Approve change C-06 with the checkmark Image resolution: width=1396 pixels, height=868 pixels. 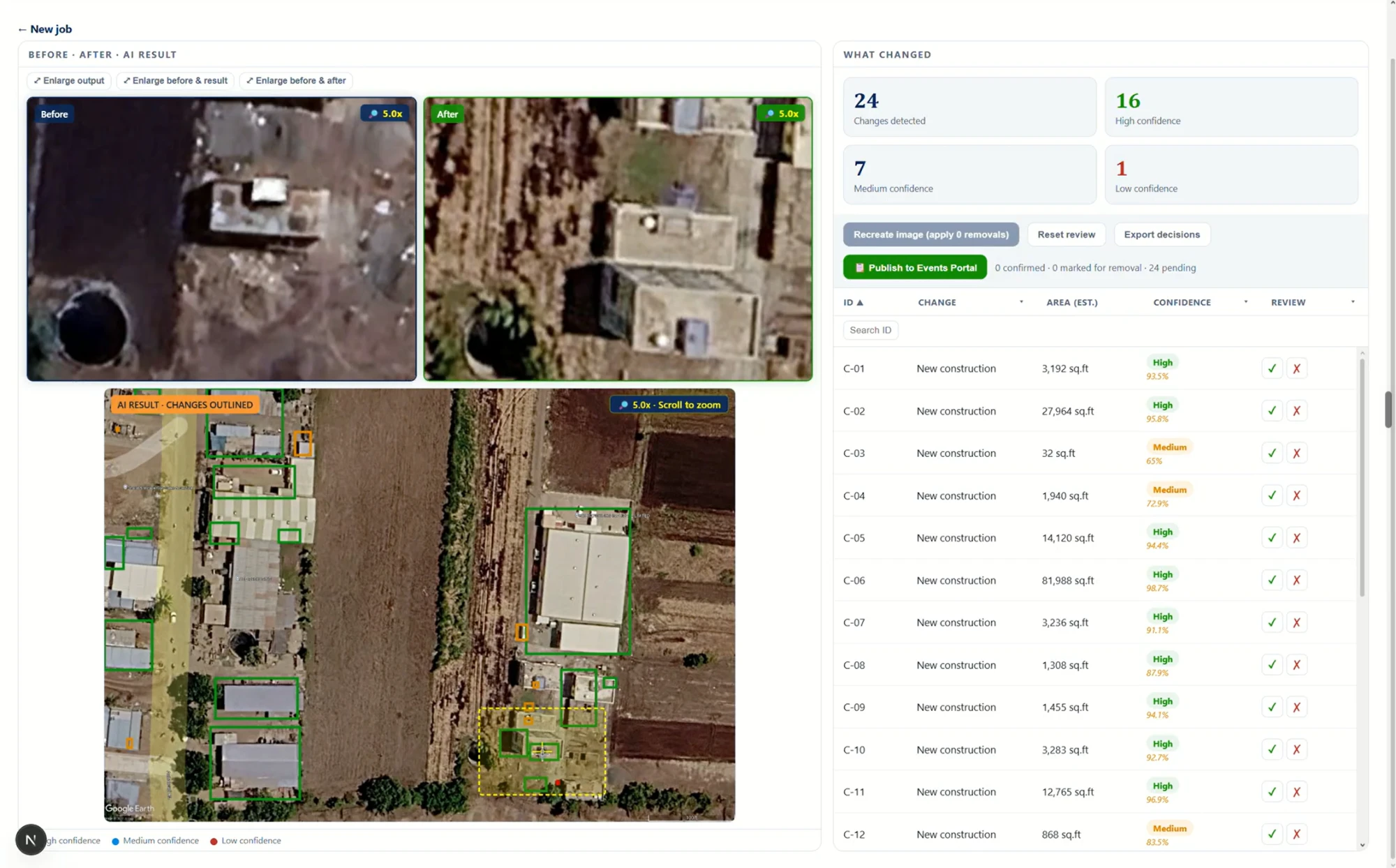(1272, 580)
